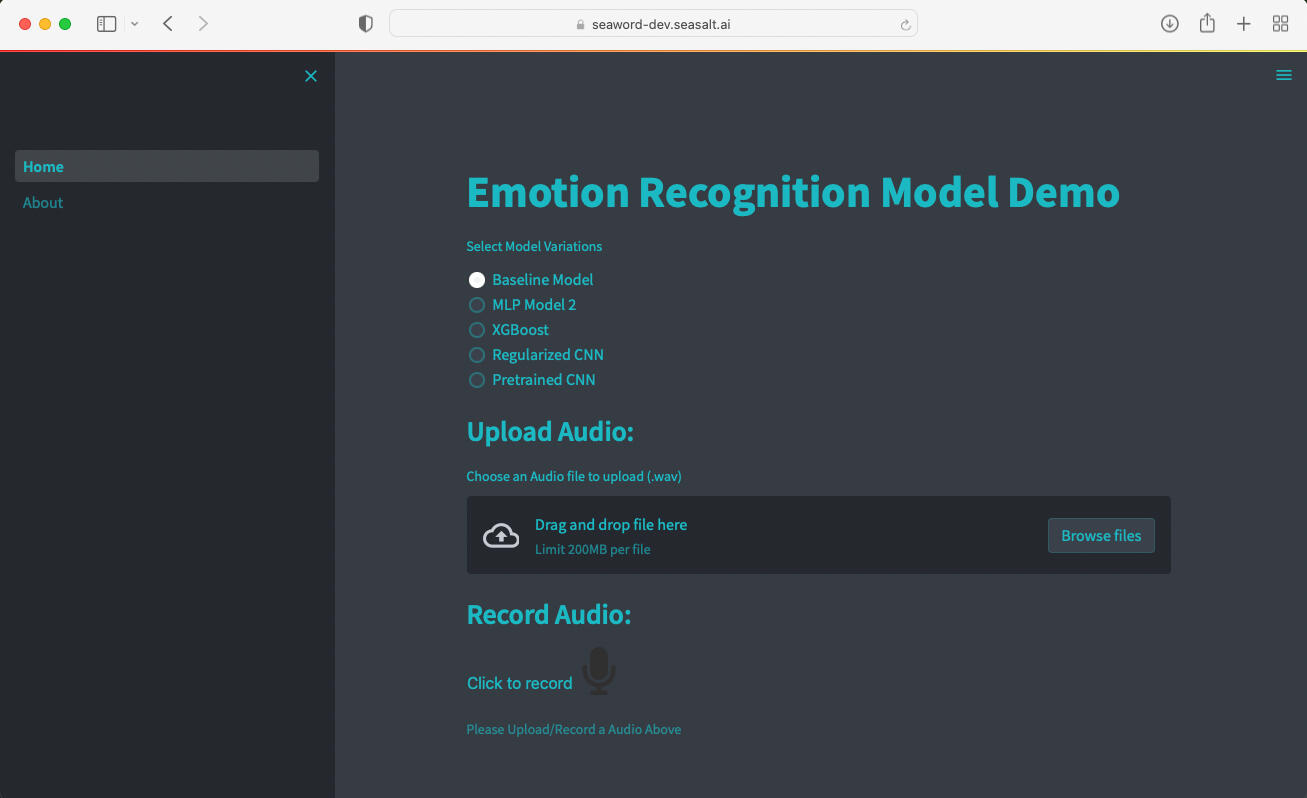Reload the page with the refresh icon
The width and height of the screenshot is (1307, 798).
[x=905, y=25]
